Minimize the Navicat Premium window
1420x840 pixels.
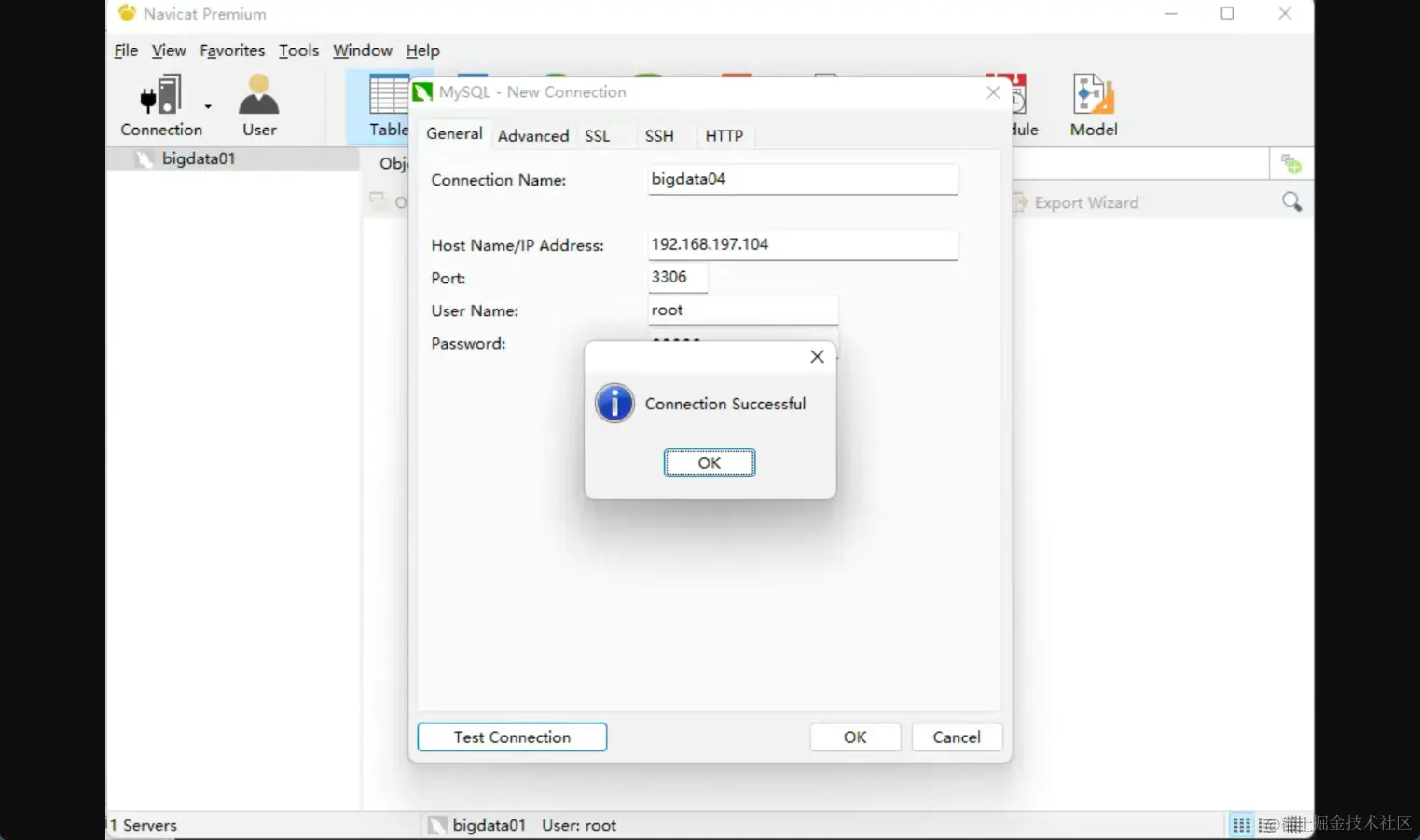click(x=1171, y=13)
